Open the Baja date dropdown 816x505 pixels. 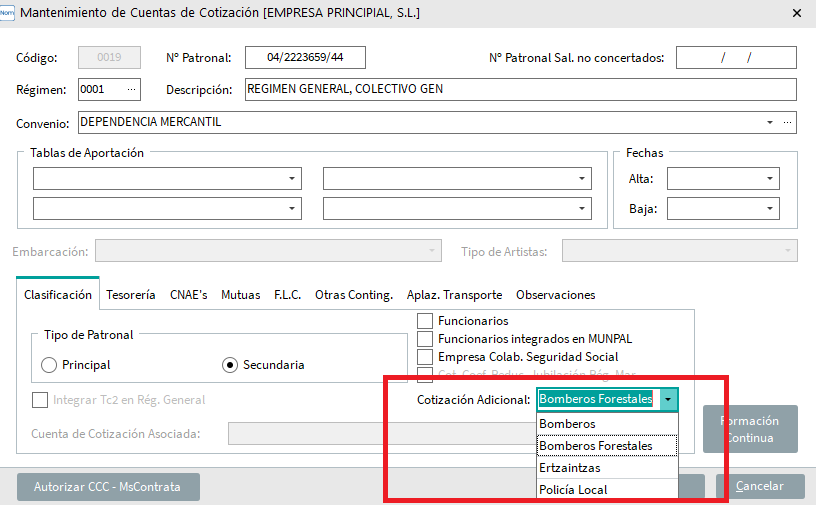tap(769, 209)
